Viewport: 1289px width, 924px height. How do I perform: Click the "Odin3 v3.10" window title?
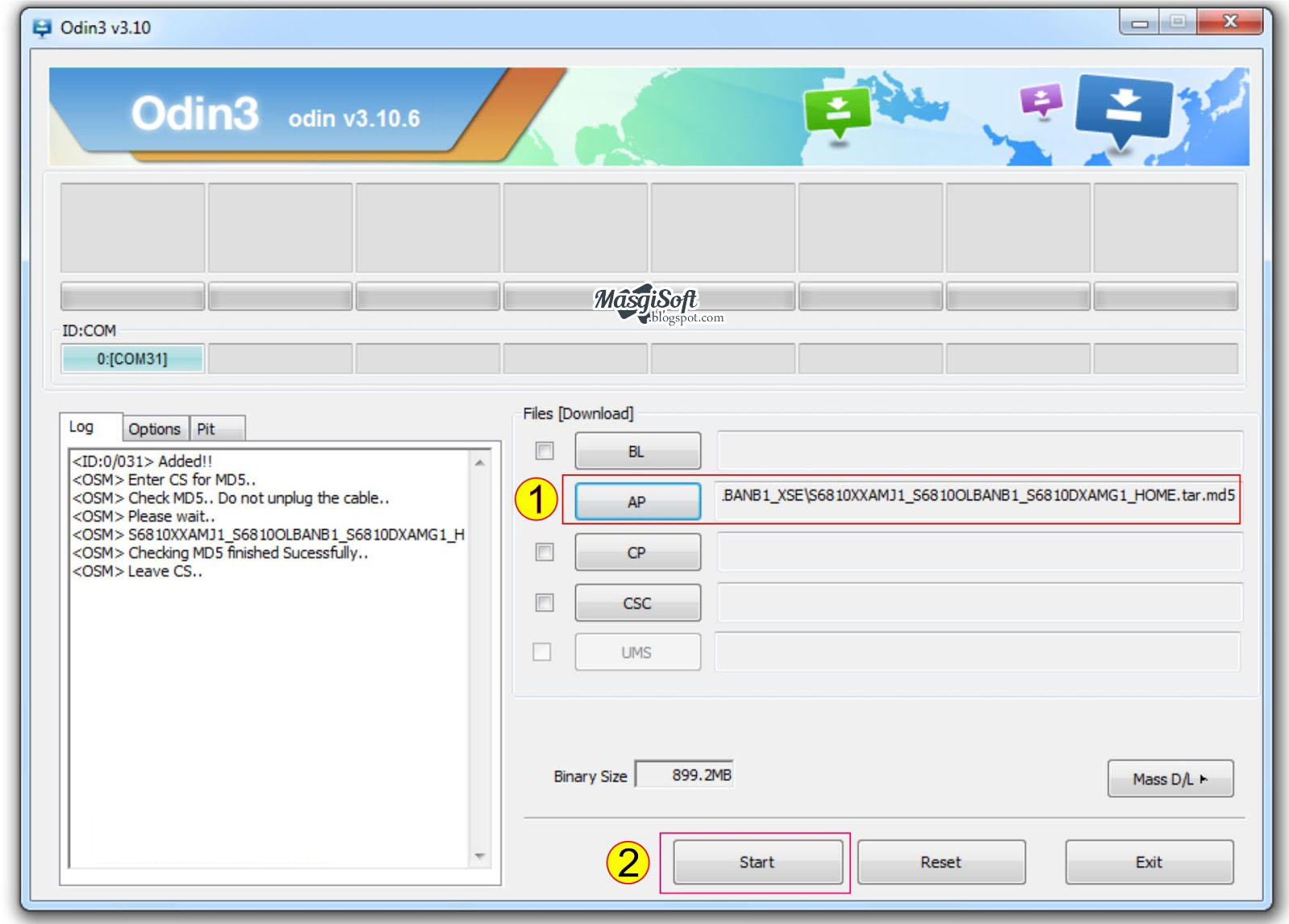106,27
